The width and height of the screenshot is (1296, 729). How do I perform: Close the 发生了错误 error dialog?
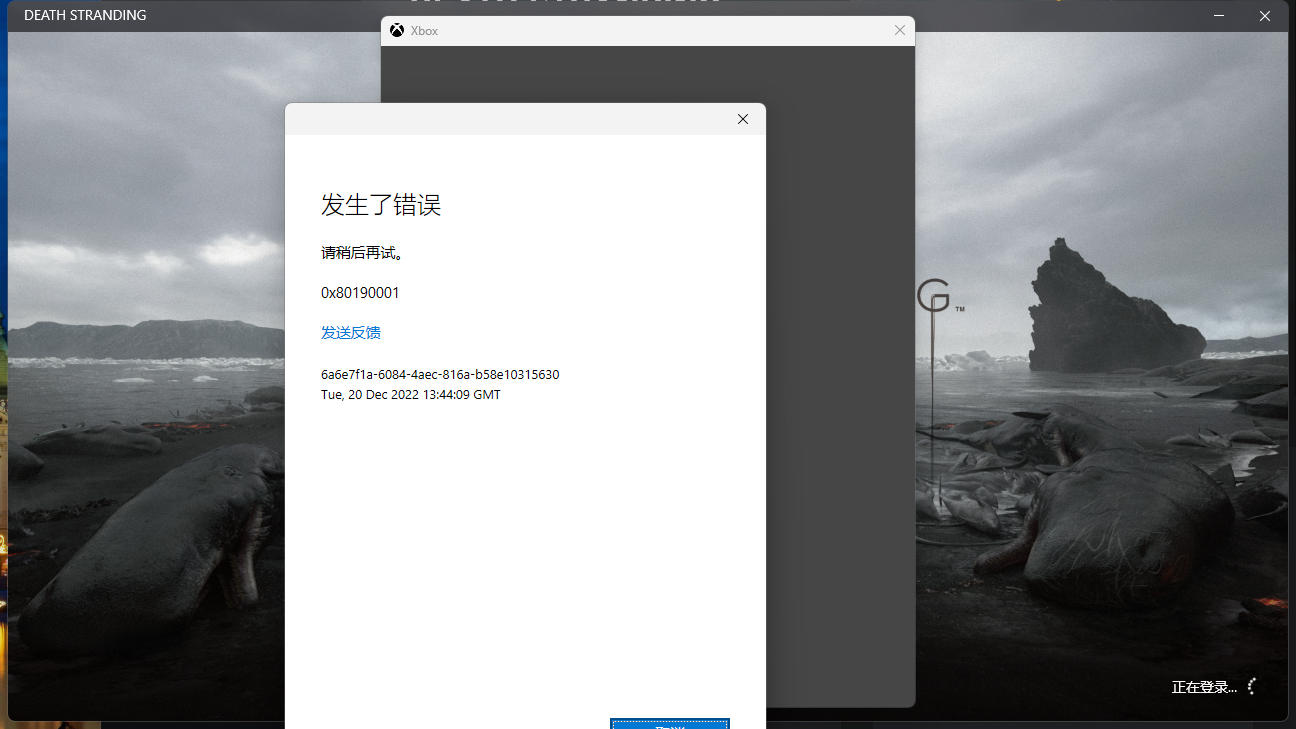coord(743,119)
